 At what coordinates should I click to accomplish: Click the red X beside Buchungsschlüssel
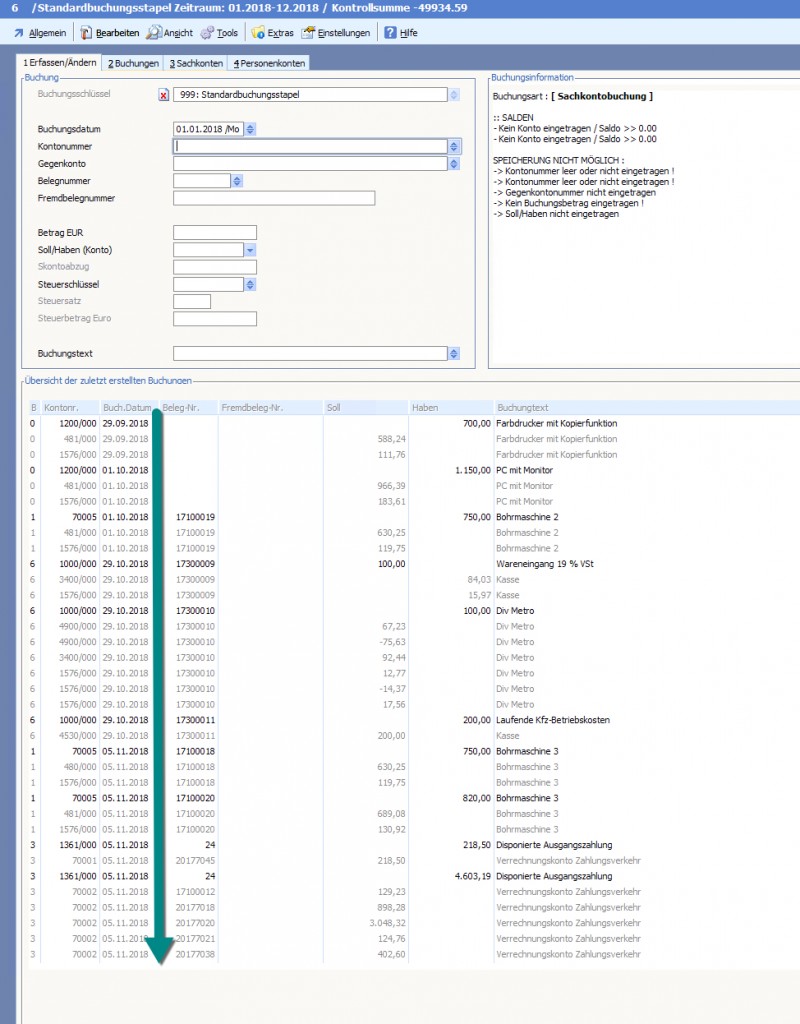[164, 95]
